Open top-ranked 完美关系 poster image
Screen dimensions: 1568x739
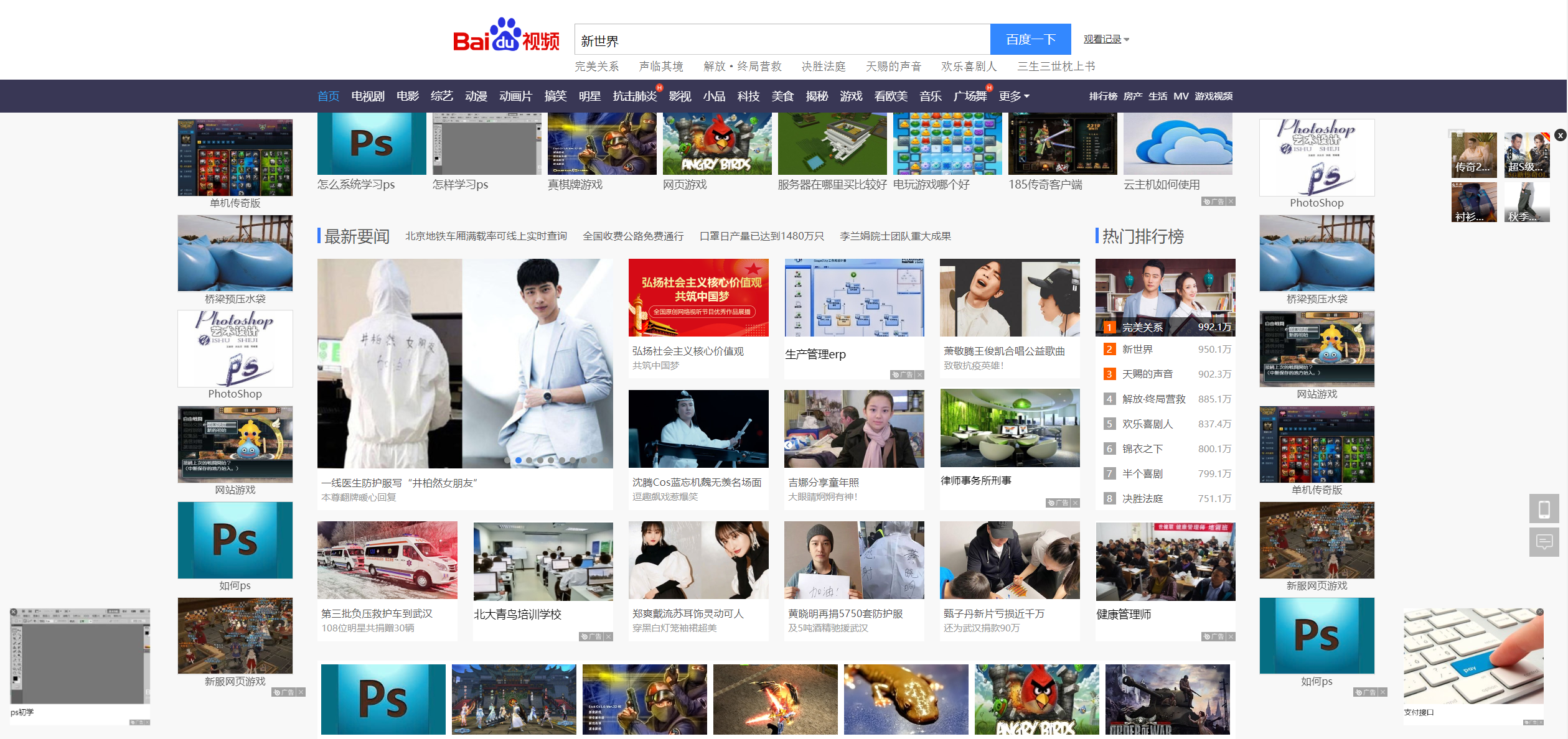point(1165,297)
